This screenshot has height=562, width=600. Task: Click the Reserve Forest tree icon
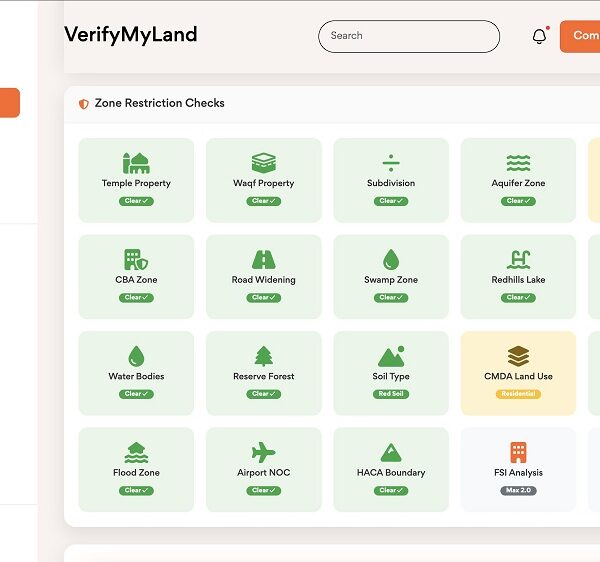tap(263, 356)
